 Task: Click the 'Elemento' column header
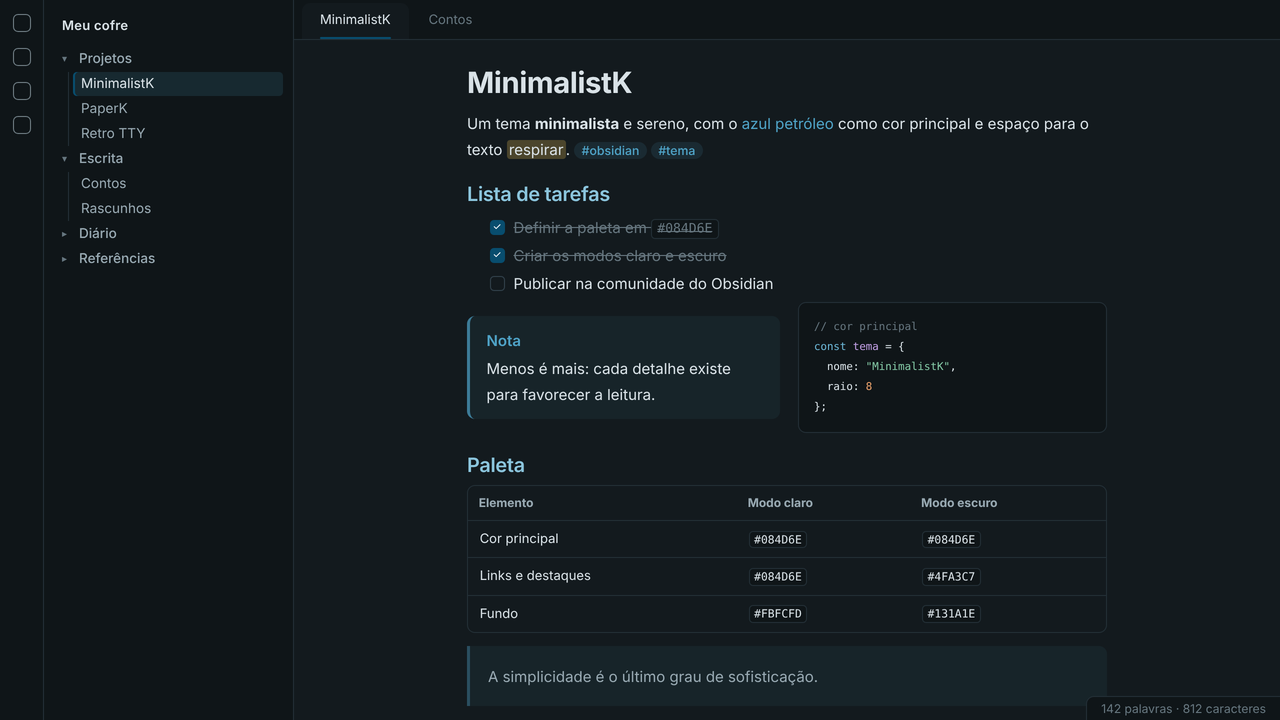pos(506,503)
